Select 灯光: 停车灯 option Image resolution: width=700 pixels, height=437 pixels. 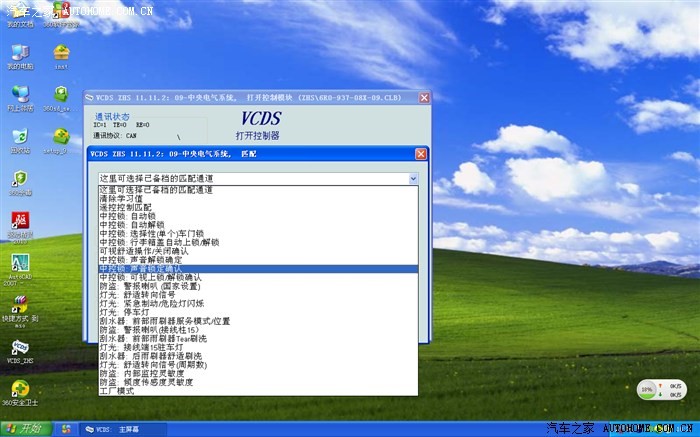coord(258,312)
